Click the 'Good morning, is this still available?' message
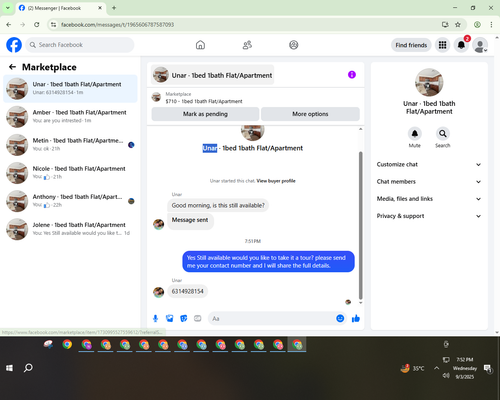500x400 pixels. point(218,205)
